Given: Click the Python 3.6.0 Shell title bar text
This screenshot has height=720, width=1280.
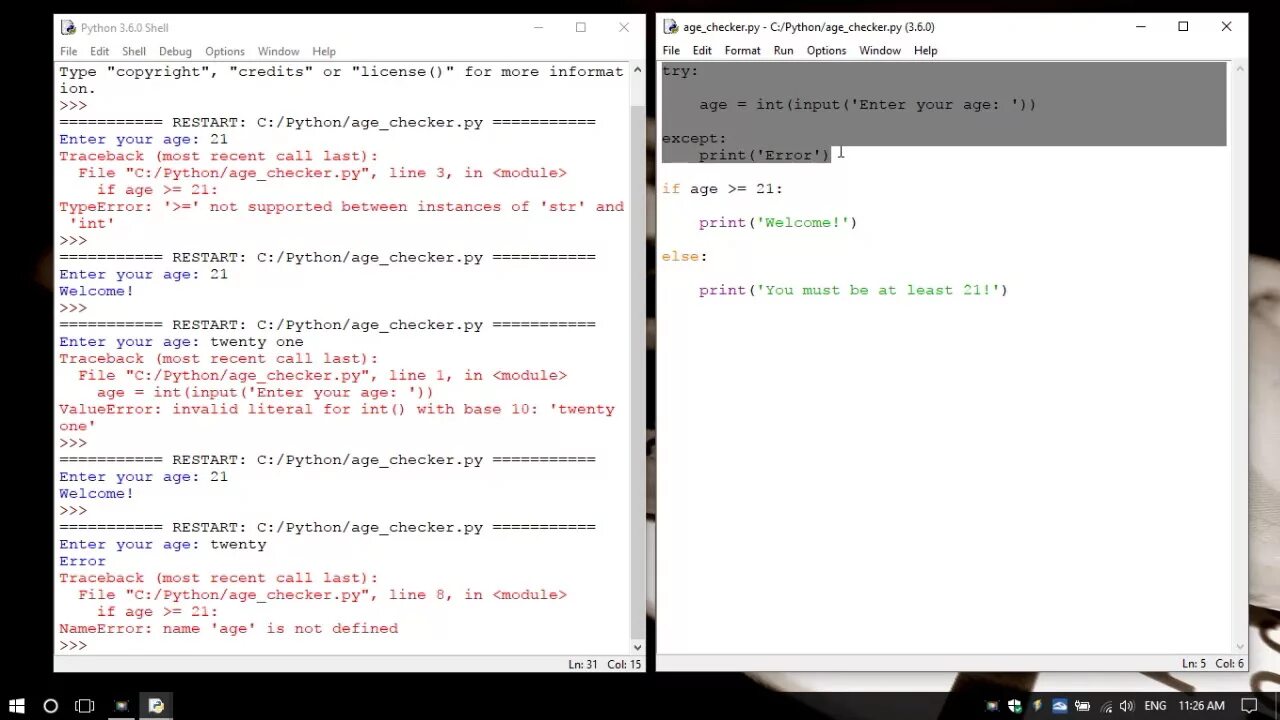Looking at the screenshot, I should (x=125, y=28).
